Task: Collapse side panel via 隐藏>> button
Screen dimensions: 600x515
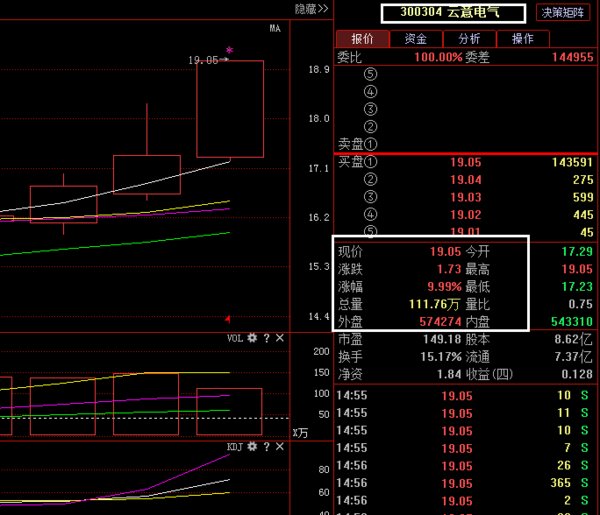Action: point(311,9)
